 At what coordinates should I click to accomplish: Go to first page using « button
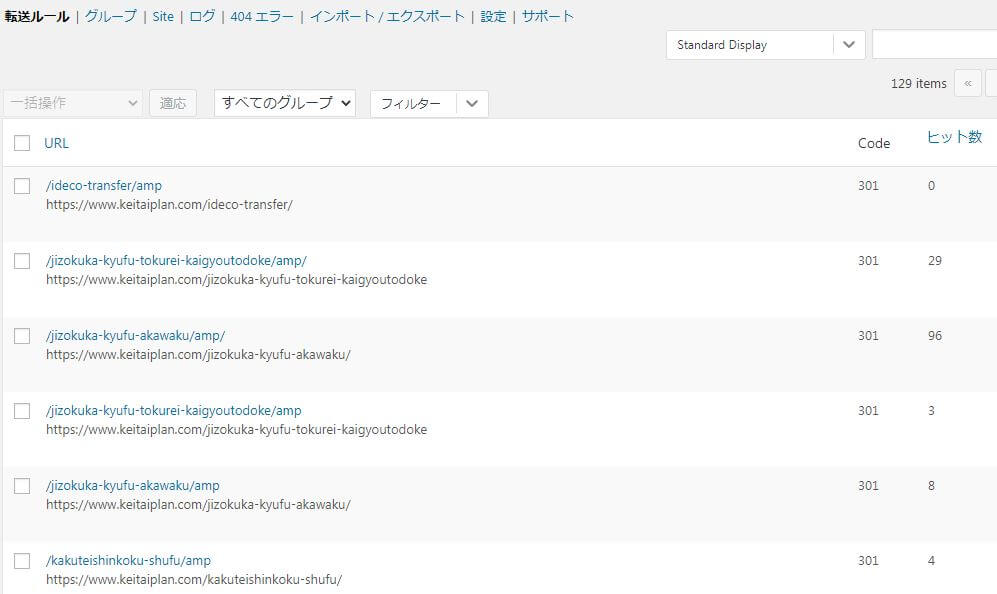pyautogui.click(x=968, y=83)
